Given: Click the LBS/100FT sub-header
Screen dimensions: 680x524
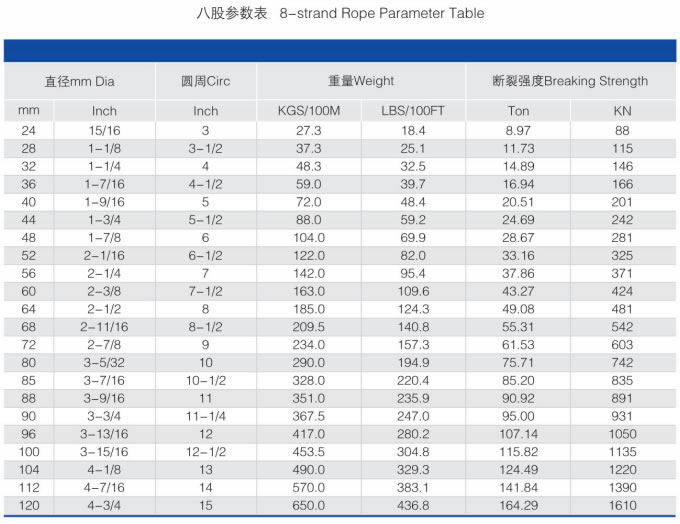Looking at the screenshot, I should [x=413, y=111].
